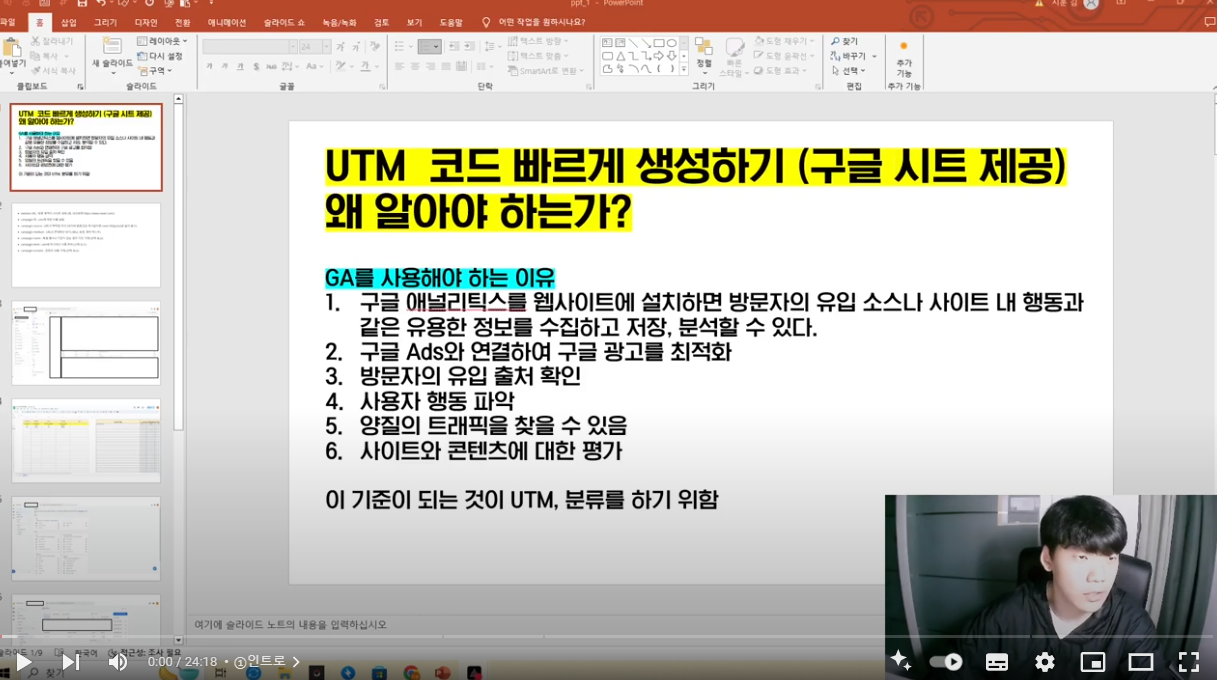This screenshot has width=1217, height=680.
Task: Click the save icon in title bar
Action: click(82, 3)
